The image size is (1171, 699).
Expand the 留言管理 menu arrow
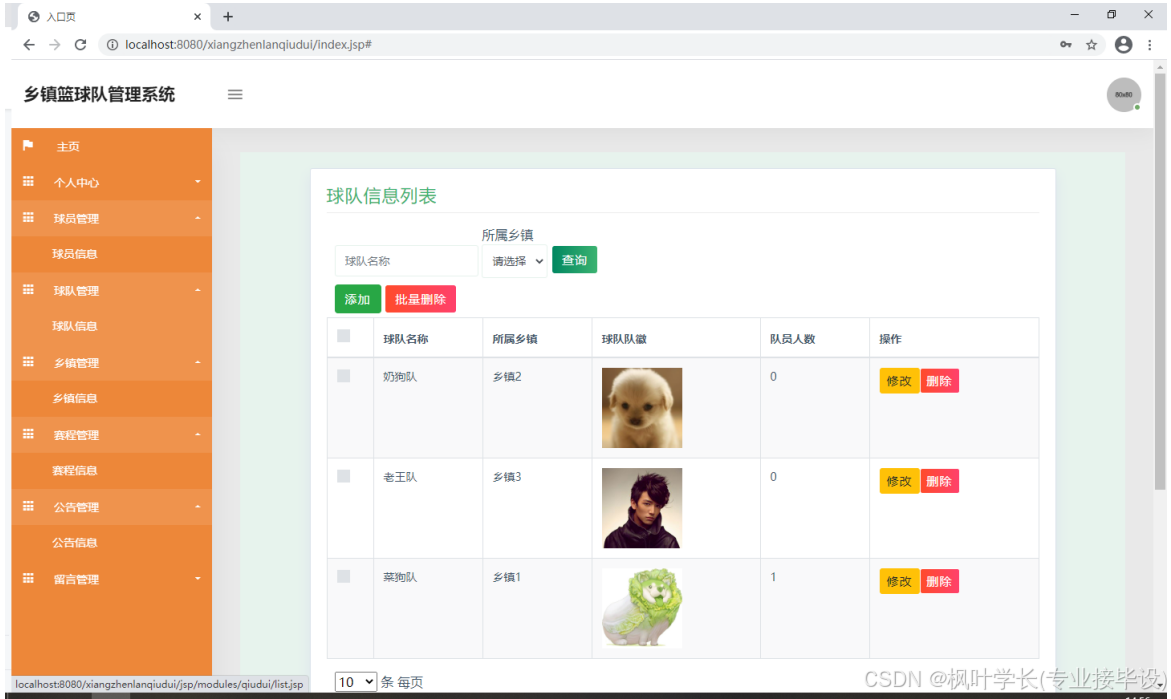pos(198,578)
